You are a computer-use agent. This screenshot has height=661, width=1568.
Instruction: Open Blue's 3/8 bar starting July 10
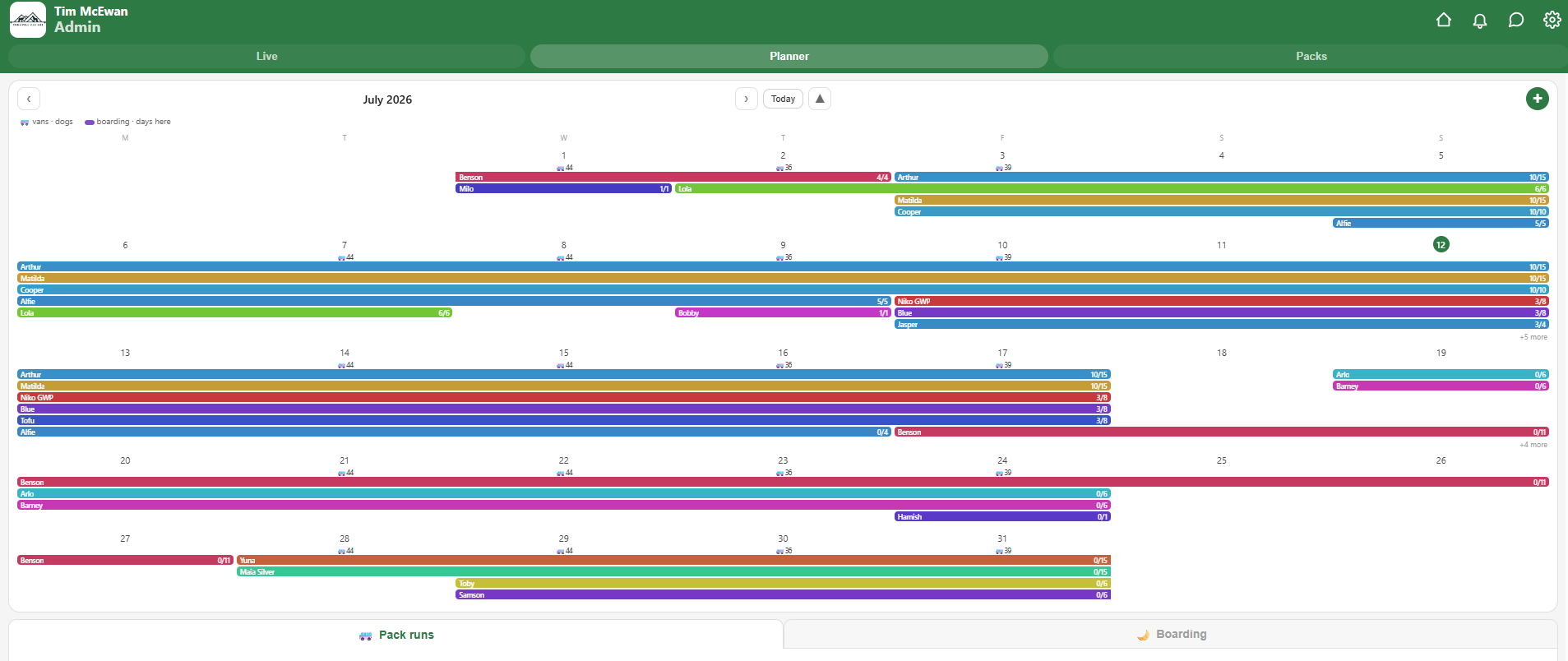coord(1222,313)
